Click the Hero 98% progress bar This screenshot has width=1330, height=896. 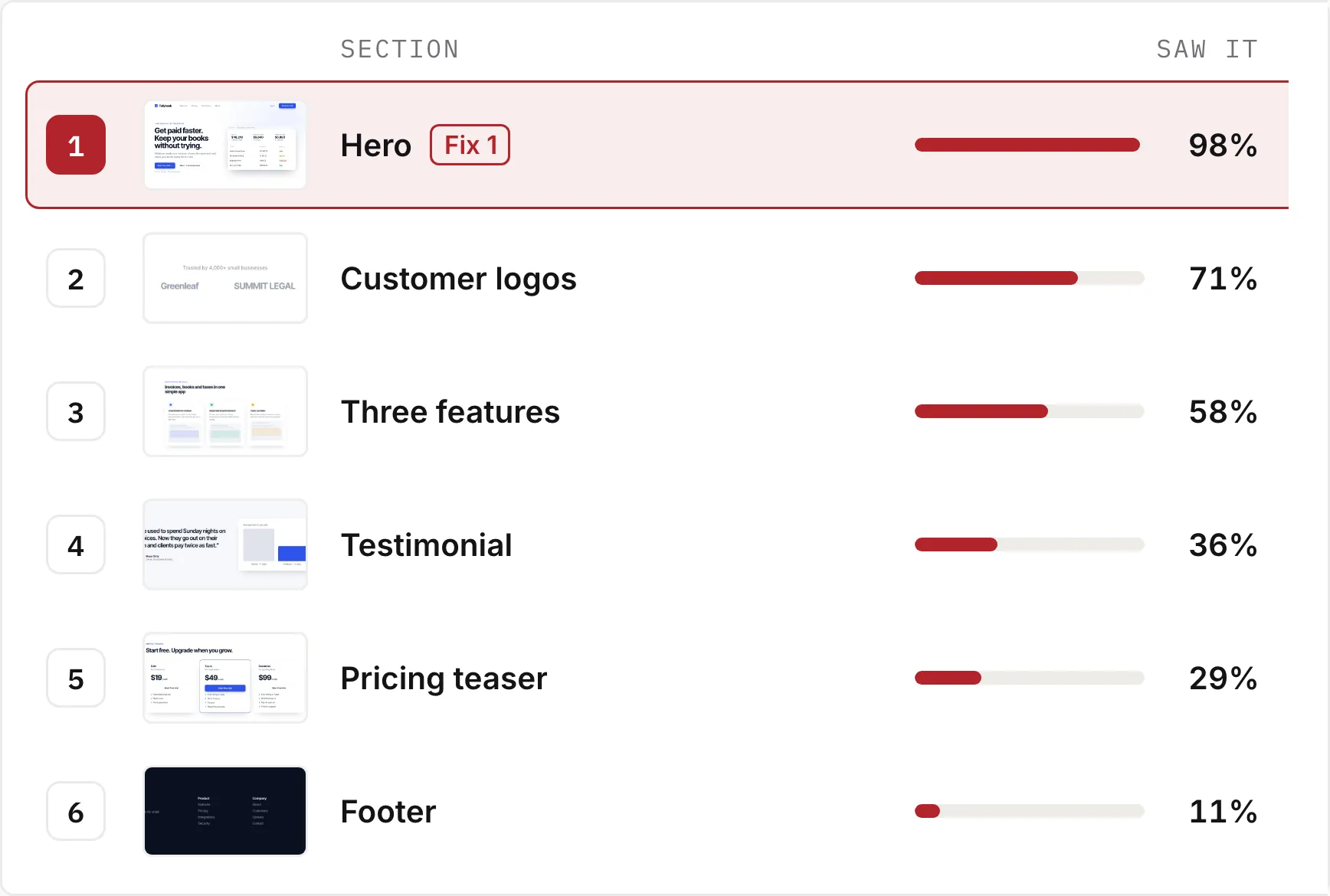pyautogui.click(x=1029, y=145)
